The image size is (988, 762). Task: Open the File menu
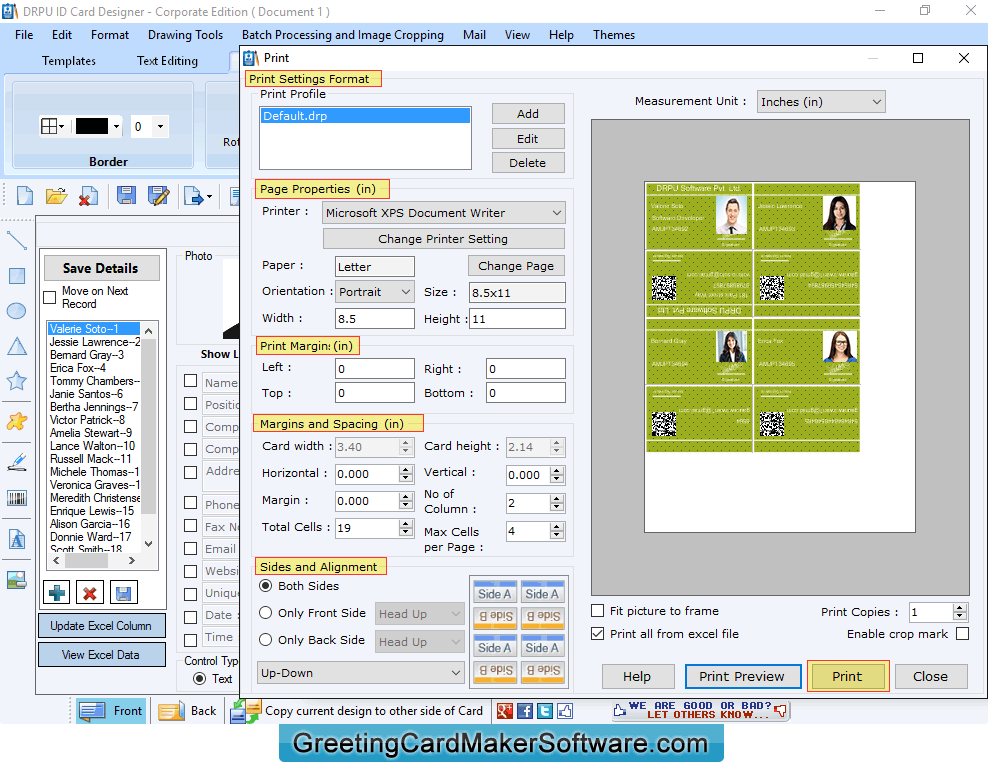[24, 35]
